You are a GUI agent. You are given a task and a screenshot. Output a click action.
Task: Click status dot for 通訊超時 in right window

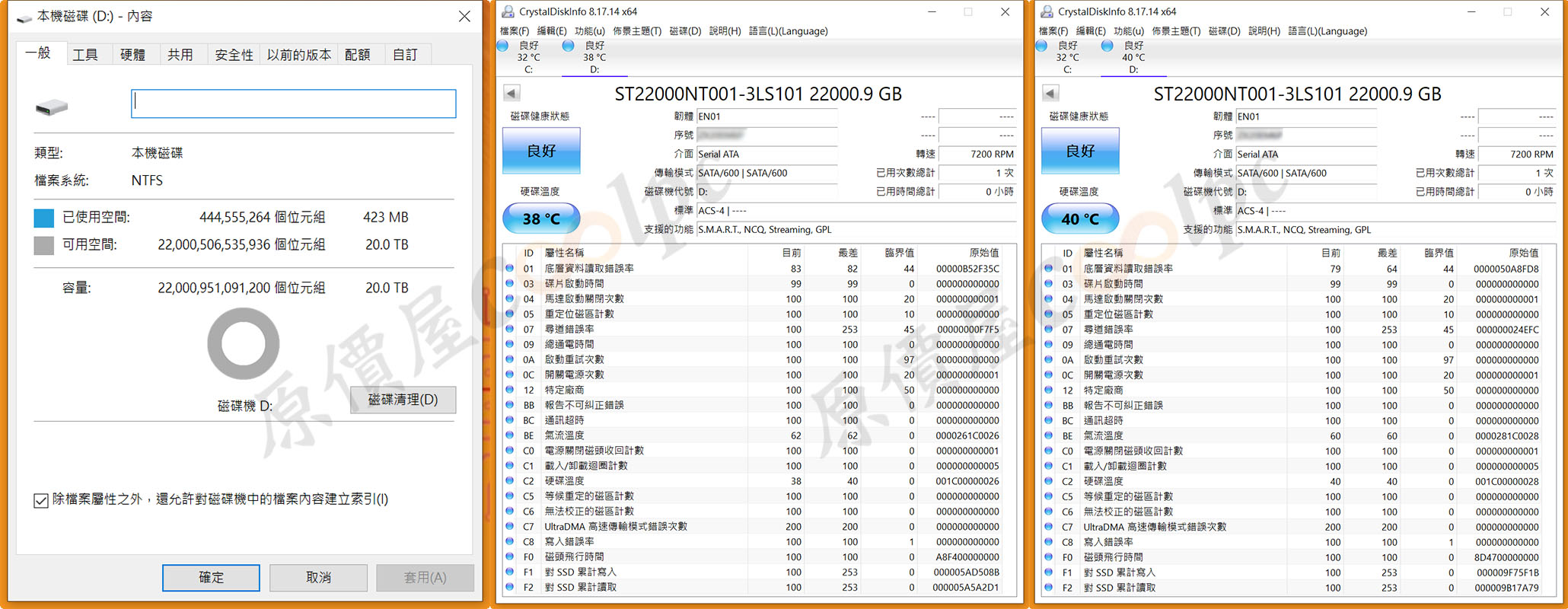[1049, 420]
